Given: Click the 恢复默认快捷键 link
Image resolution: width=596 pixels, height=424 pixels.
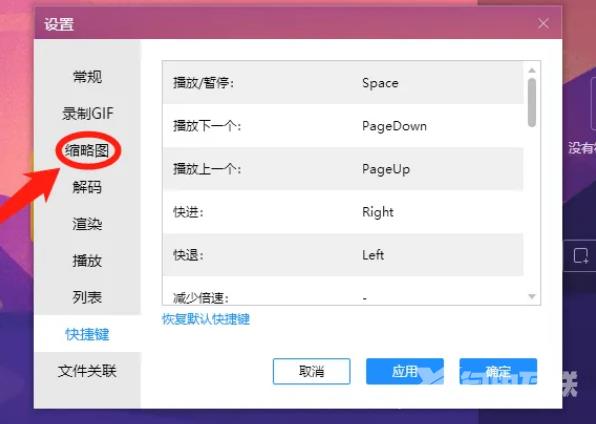Looking at the screenshot, I should pyautogui.click(x=206, y=319).
